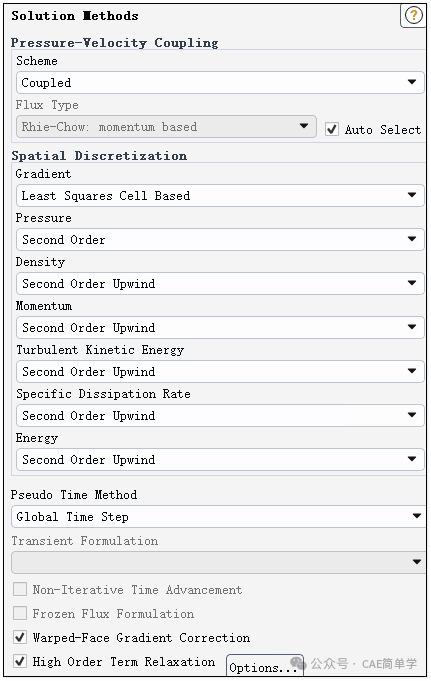Open the Energy discretization dropdown
Image resolution: width=431 pixels, height=681 pixels.
pyautogui.click(x=220, y=460)
